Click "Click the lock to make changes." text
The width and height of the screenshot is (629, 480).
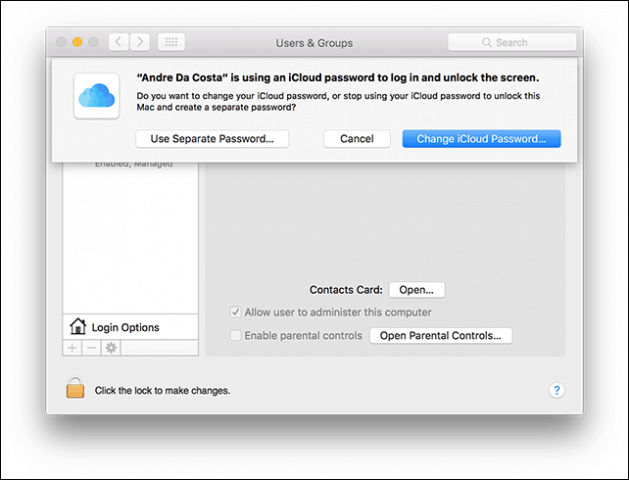click(x=162, y=391)
